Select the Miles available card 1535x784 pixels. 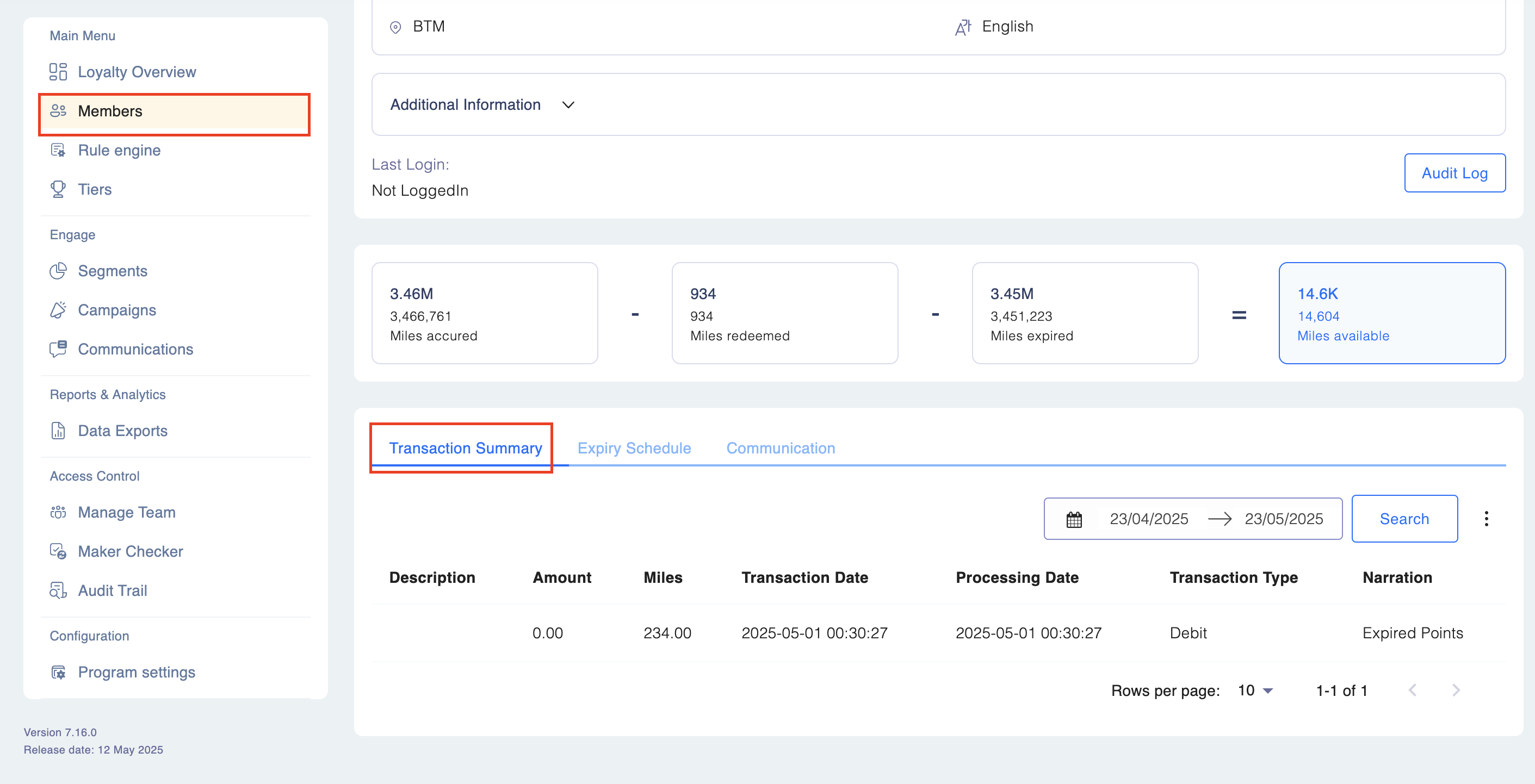[x=1391, y=313]
